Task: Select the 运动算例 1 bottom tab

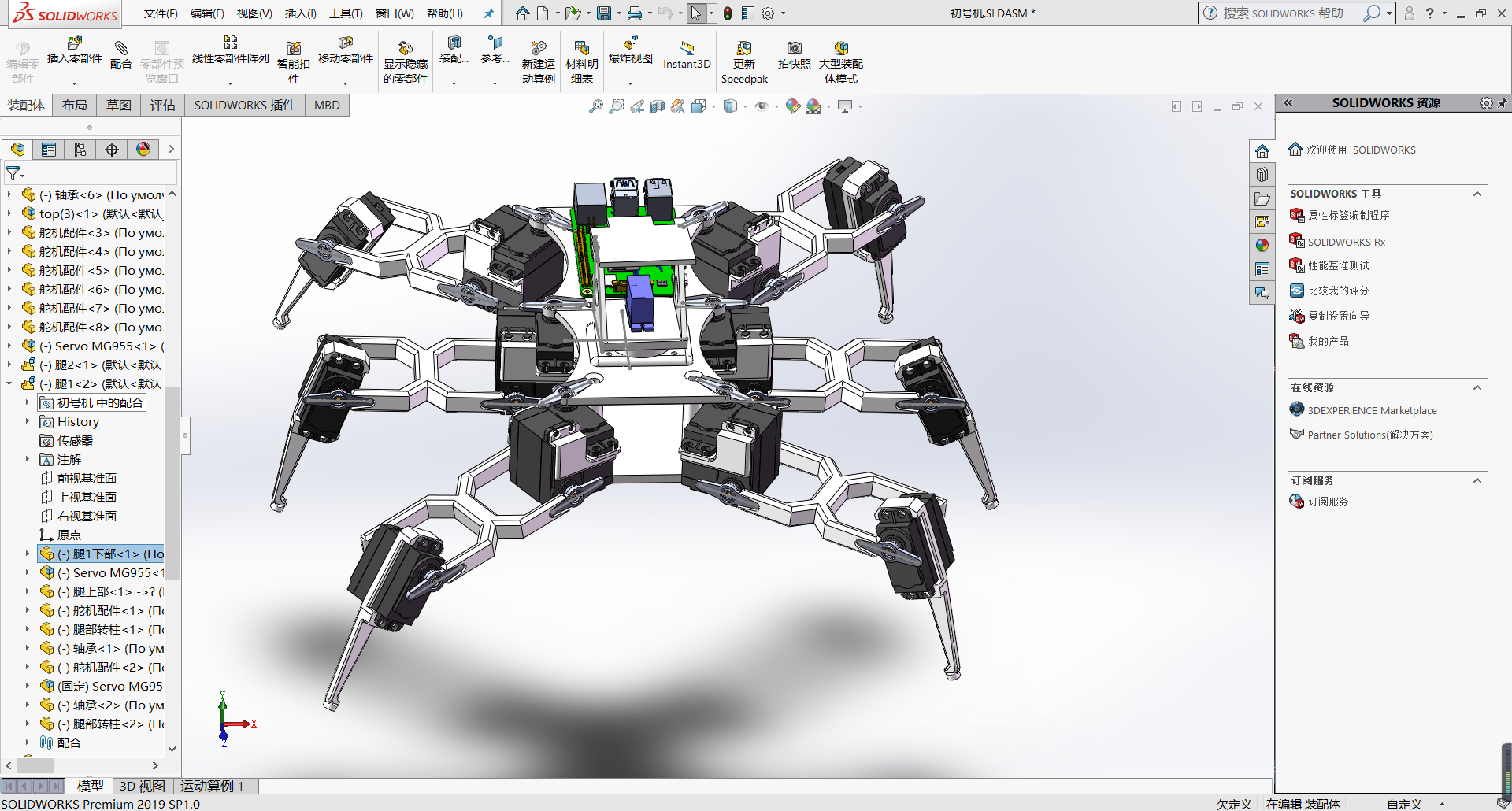Action: coord(212,786)
